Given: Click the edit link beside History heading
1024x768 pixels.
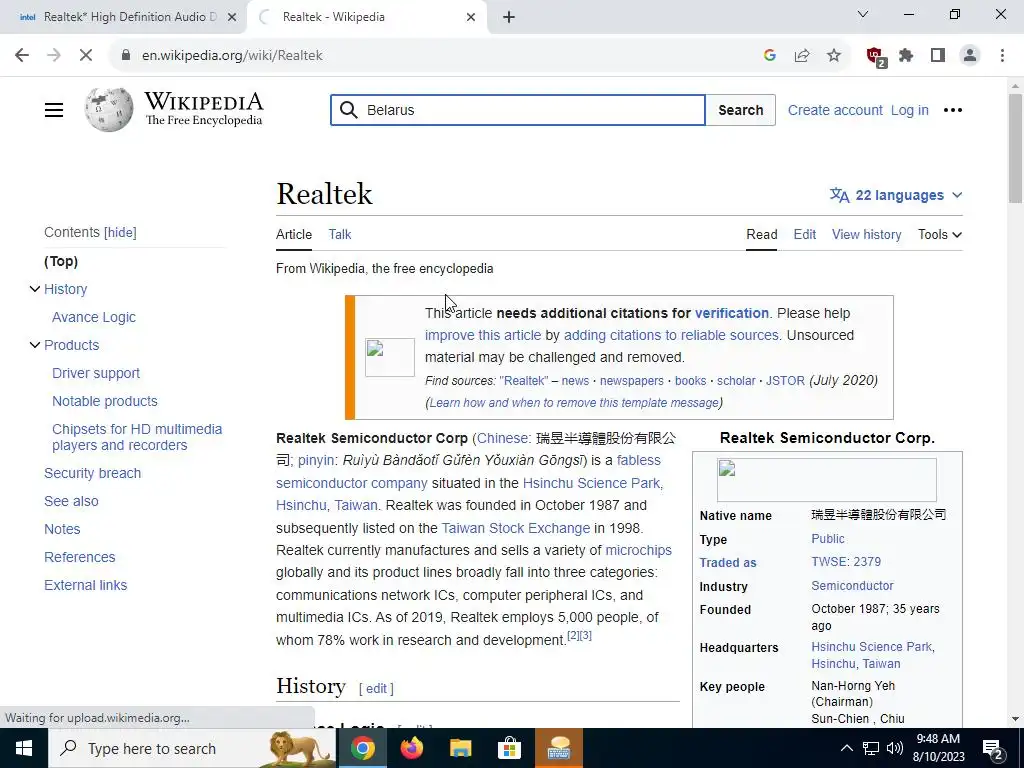Looking at the screenshot, I should click(x=376, y=688).
